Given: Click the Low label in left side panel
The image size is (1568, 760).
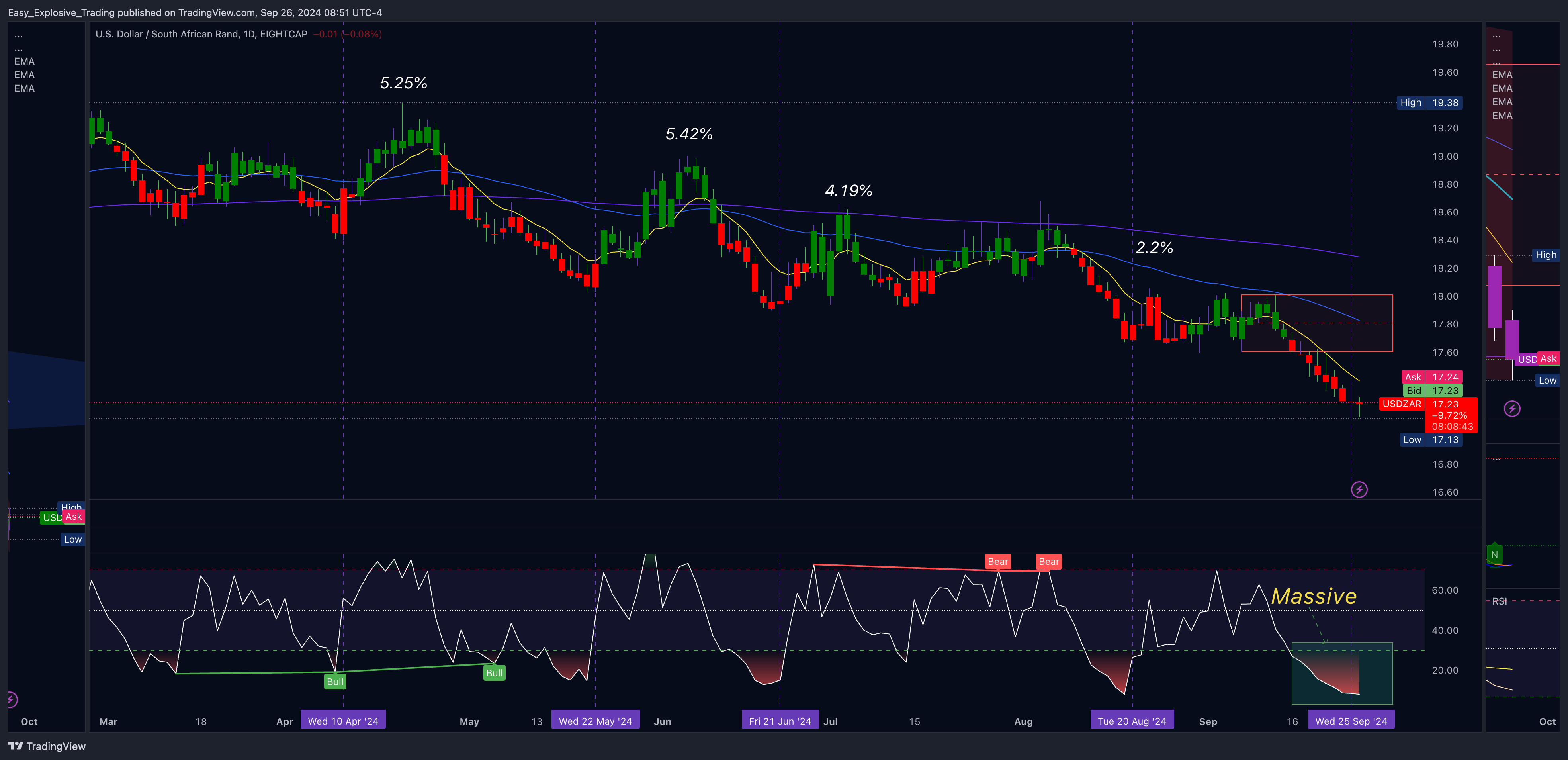Looking at the screenshot, I should 72,539.
